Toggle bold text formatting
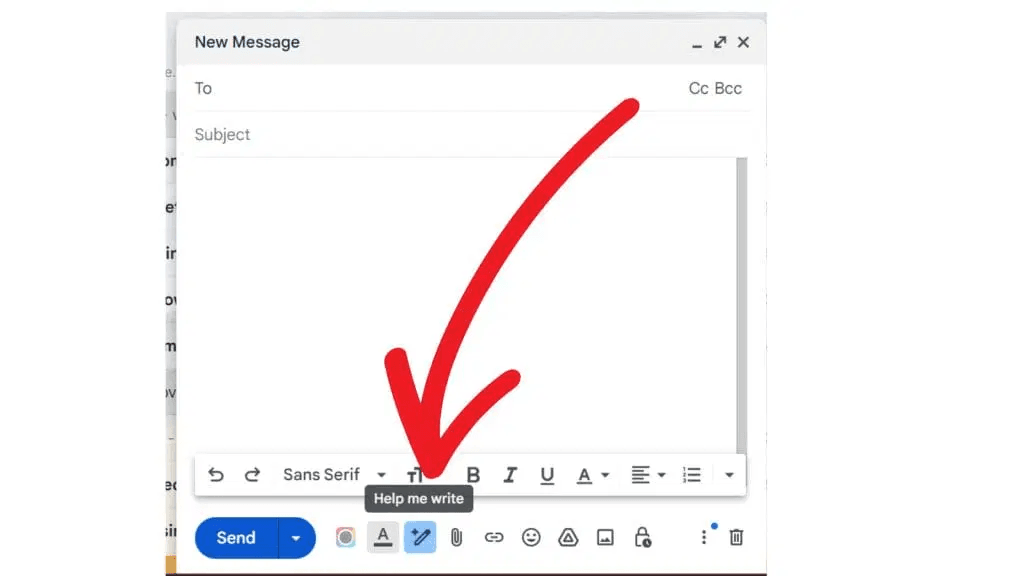This screenshot has height=576, width=1024. coord(474,475)
